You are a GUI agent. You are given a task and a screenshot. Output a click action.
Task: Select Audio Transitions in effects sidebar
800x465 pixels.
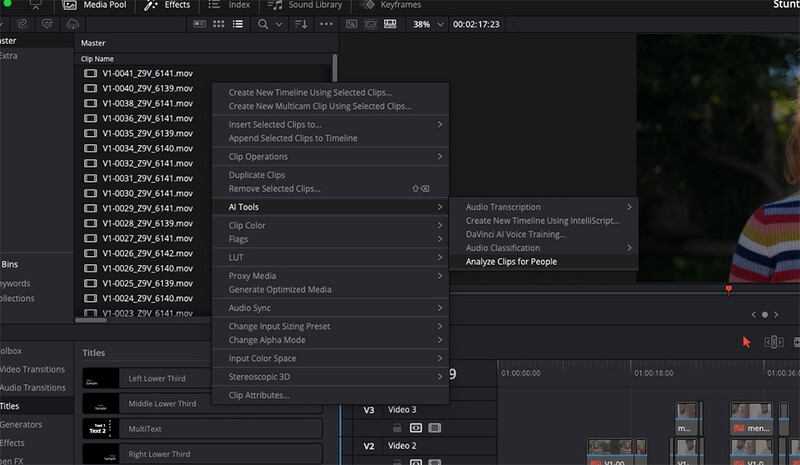(x=33, y=388)
